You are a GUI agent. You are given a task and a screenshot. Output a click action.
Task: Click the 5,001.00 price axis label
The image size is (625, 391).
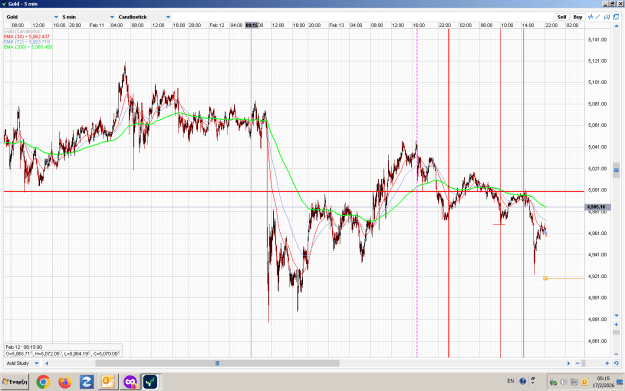click(597, 190)
